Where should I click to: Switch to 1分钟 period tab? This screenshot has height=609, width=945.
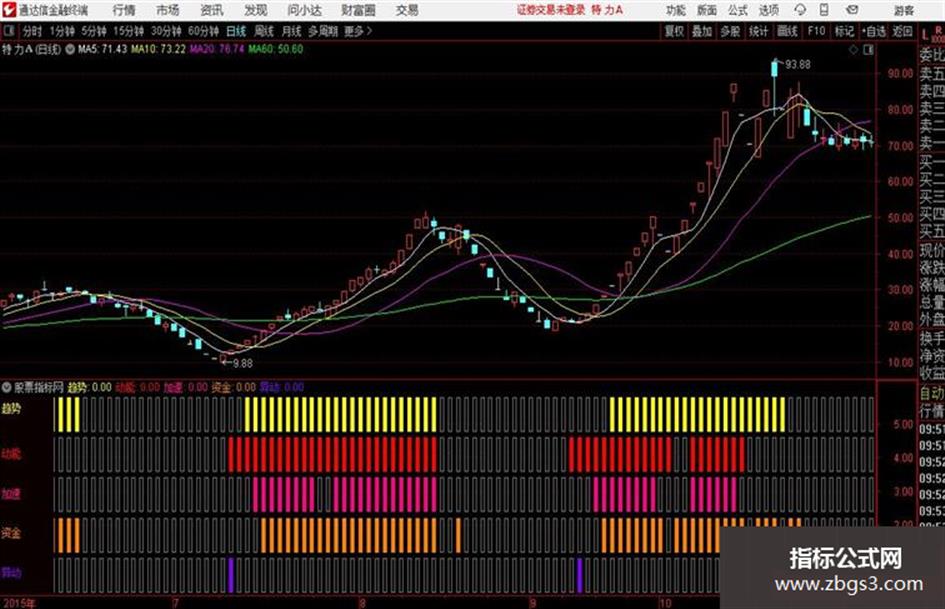62,31
